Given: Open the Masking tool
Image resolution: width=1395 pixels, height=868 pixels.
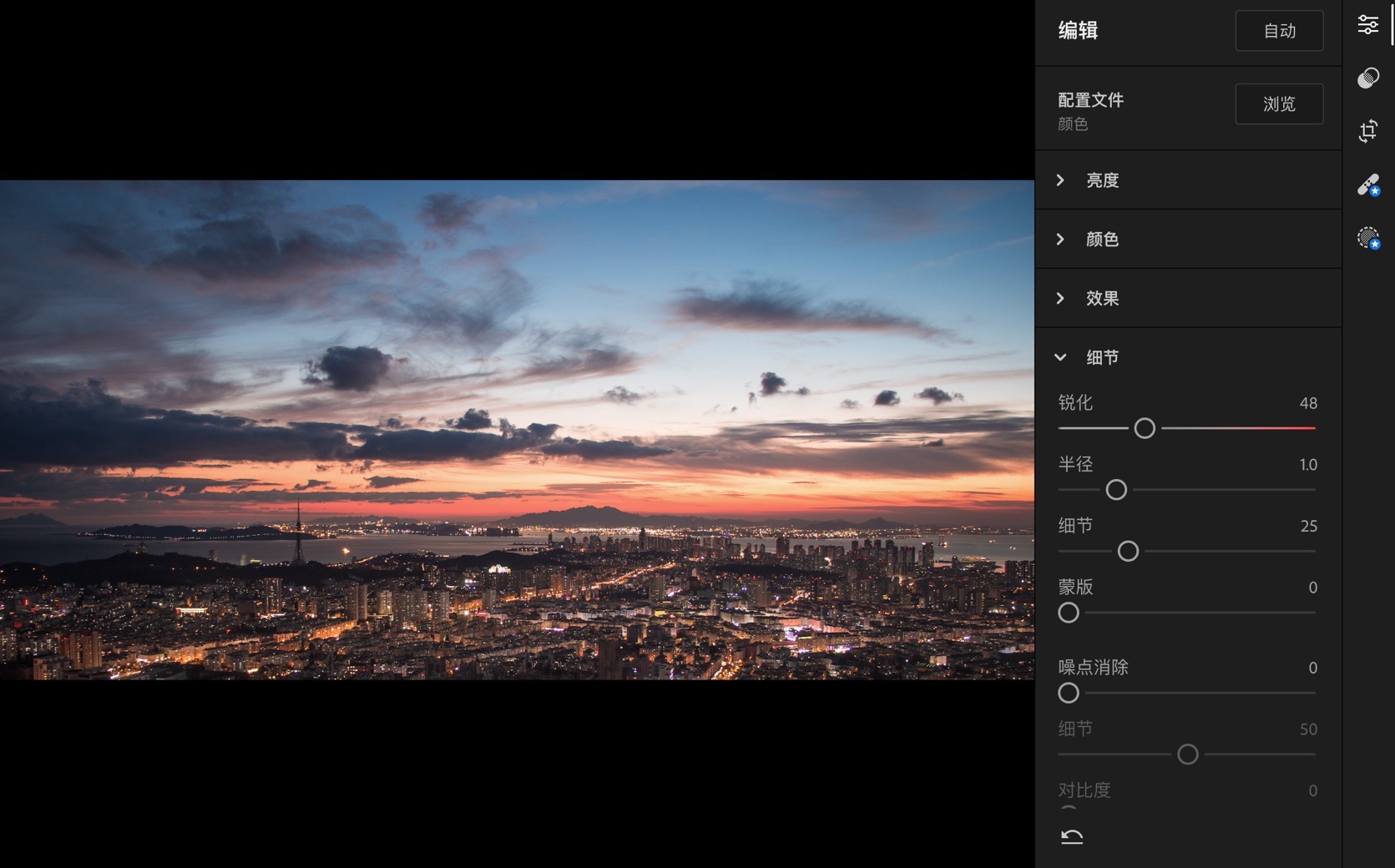Looking at the screenshot, I should point(1367,239).
